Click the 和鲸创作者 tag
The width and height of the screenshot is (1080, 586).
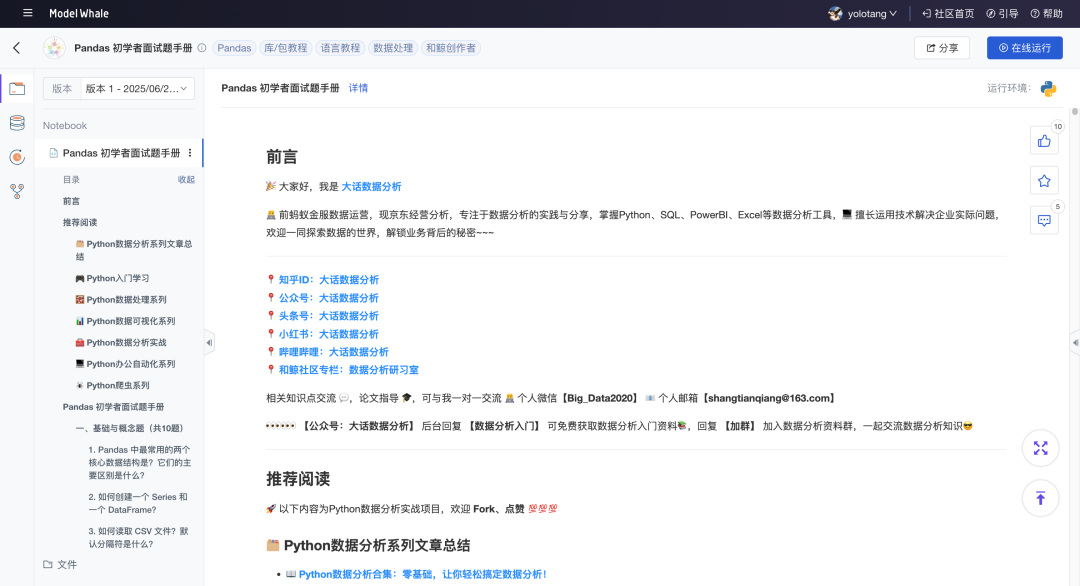click(x=451, y=48)
